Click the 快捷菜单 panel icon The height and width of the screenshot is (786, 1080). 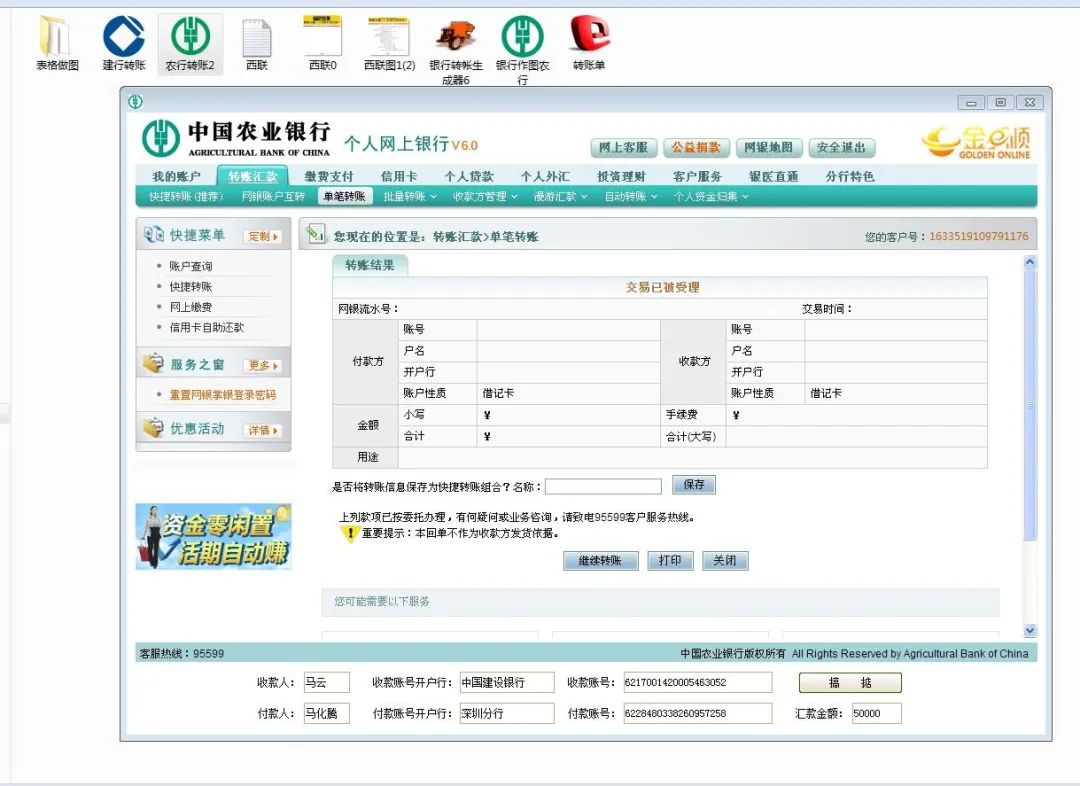click(154, 234)
